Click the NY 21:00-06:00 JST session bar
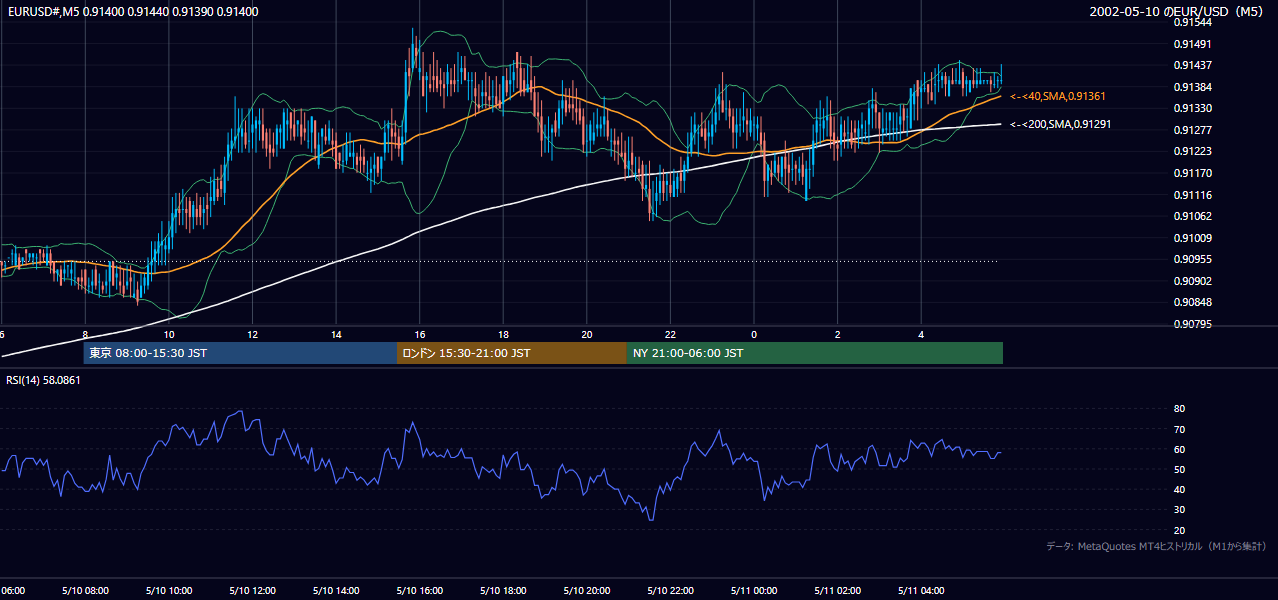The height and width of the screenshot is (600, 1278). tap(815, 353)
